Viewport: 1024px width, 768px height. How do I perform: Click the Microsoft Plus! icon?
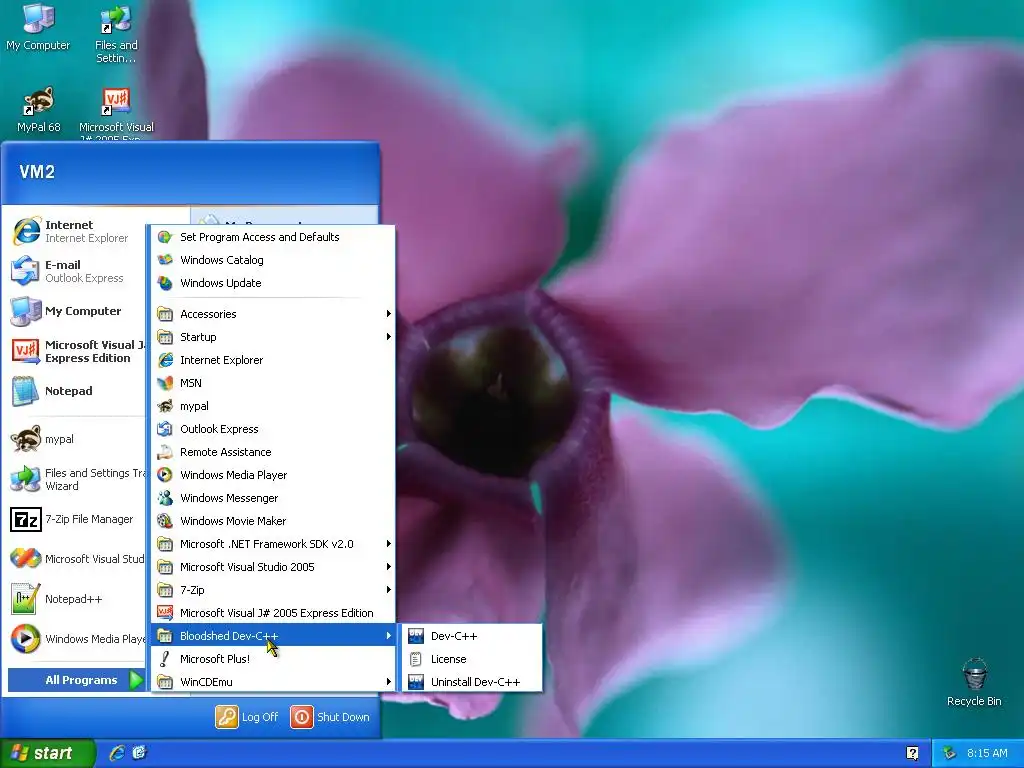click(165, 659)
